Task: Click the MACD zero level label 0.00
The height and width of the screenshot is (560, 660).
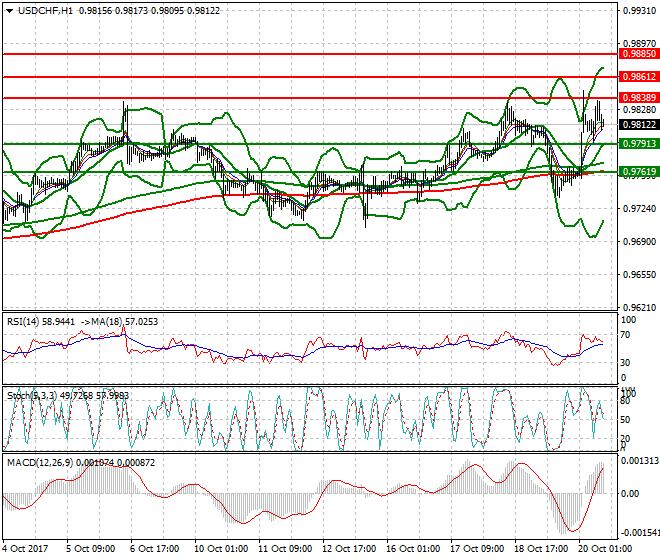Action: 630,493
